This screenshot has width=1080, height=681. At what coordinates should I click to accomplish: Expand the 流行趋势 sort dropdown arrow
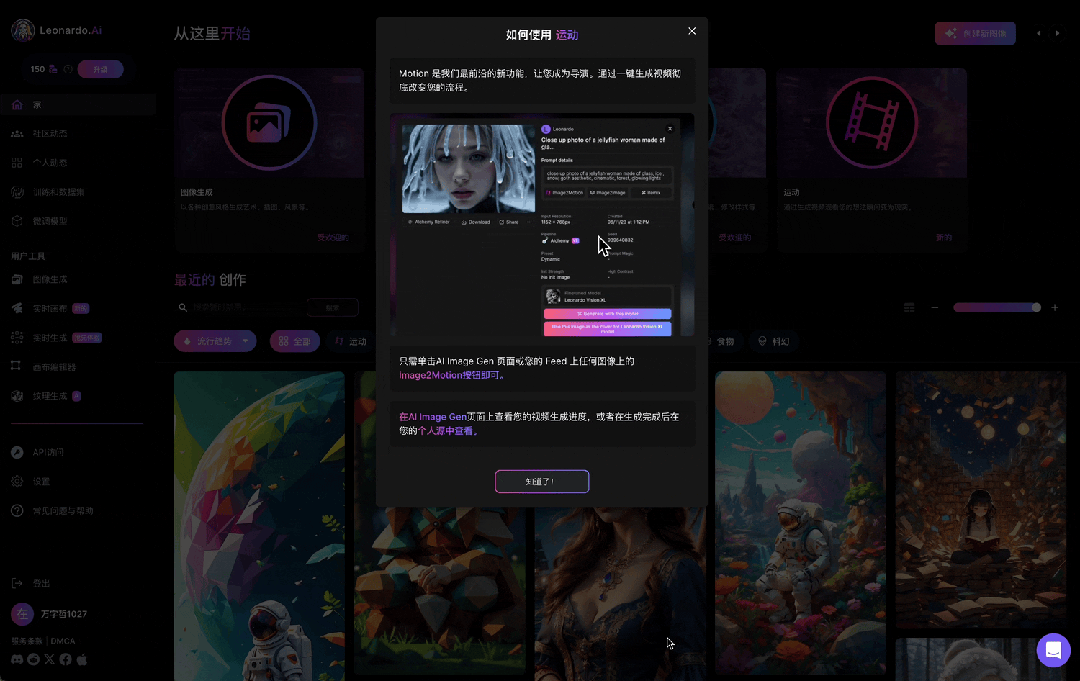(245, 341)
